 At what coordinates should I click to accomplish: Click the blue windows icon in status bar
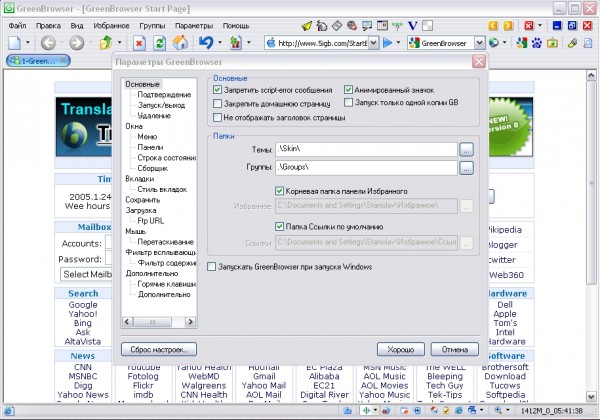[x=472, y=410]
